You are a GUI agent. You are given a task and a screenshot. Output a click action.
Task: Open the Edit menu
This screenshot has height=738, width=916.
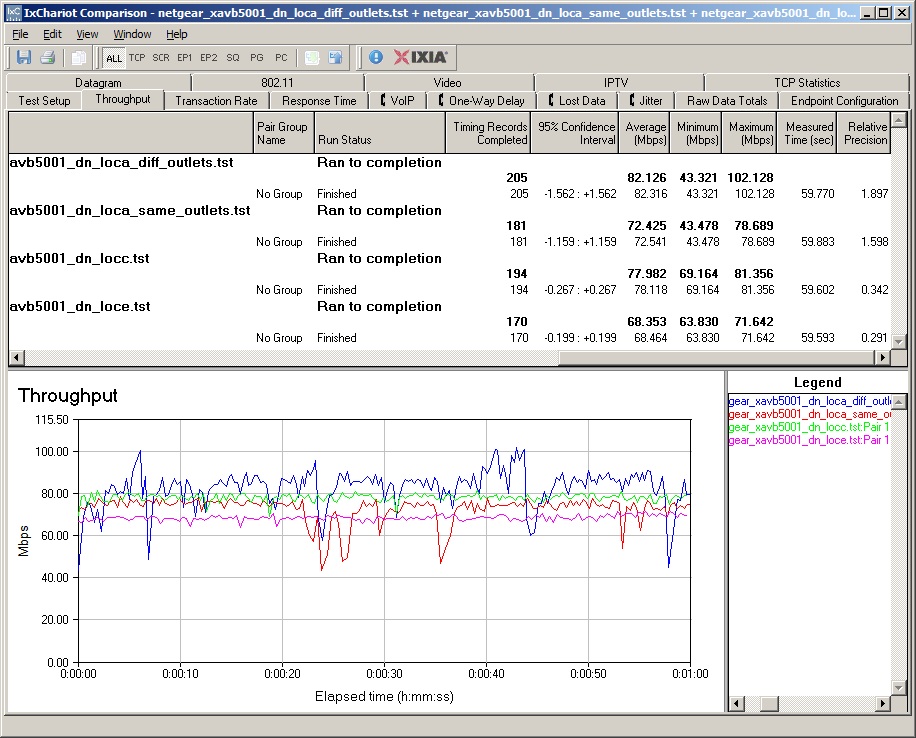(52, 34)
